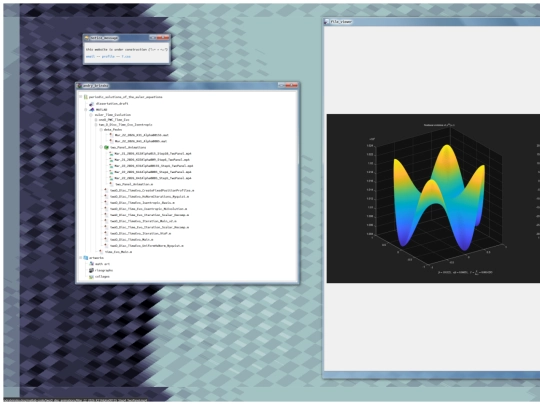Close the notice_message window

coord(164,38)
